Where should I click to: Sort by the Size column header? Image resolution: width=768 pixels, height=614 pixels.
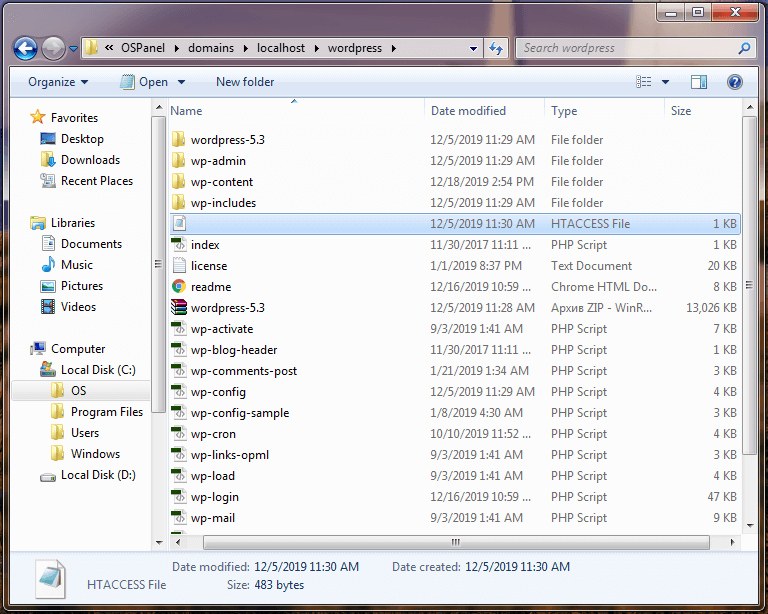(x=703, y=111)
